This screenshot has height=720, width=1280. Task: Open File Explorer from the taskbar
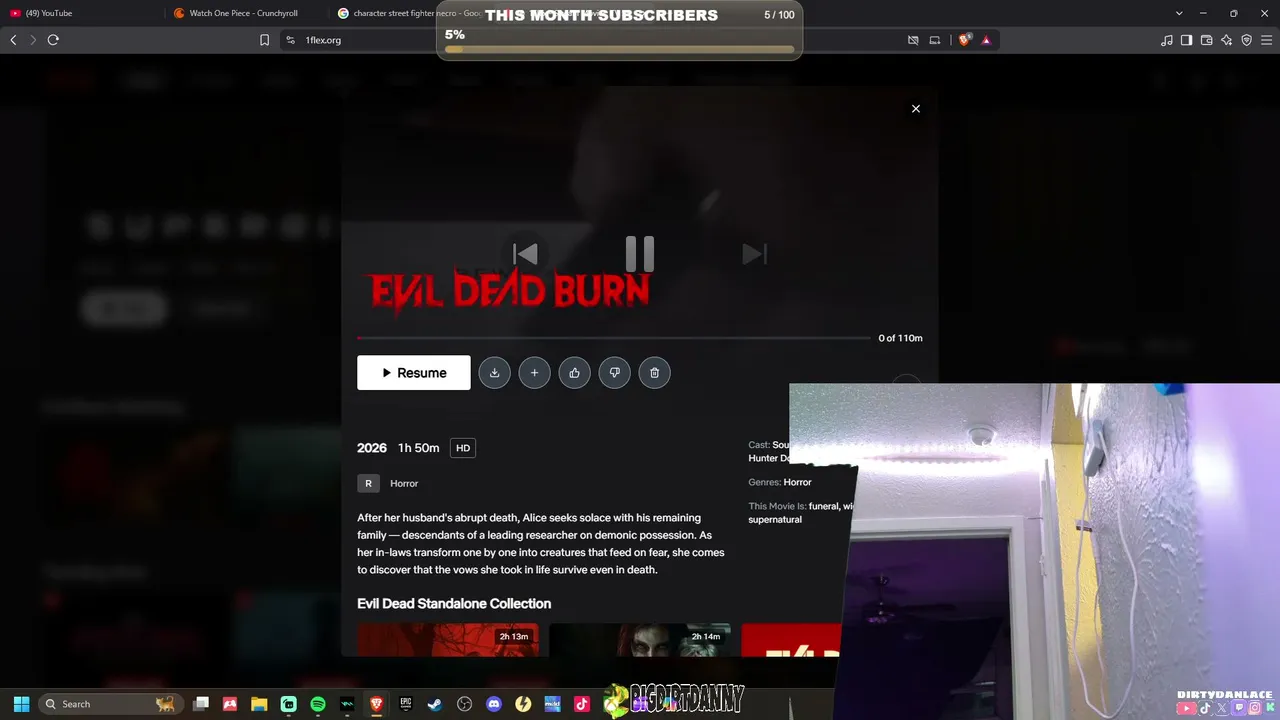coord(259,704)
